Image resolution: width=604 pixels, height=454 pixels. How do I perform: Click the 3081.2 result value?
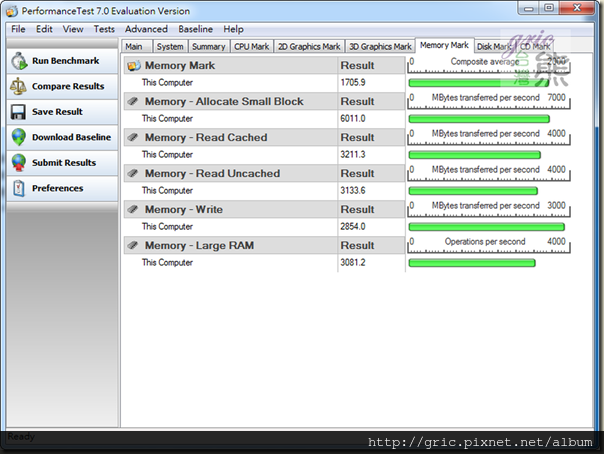coord(352,263)
